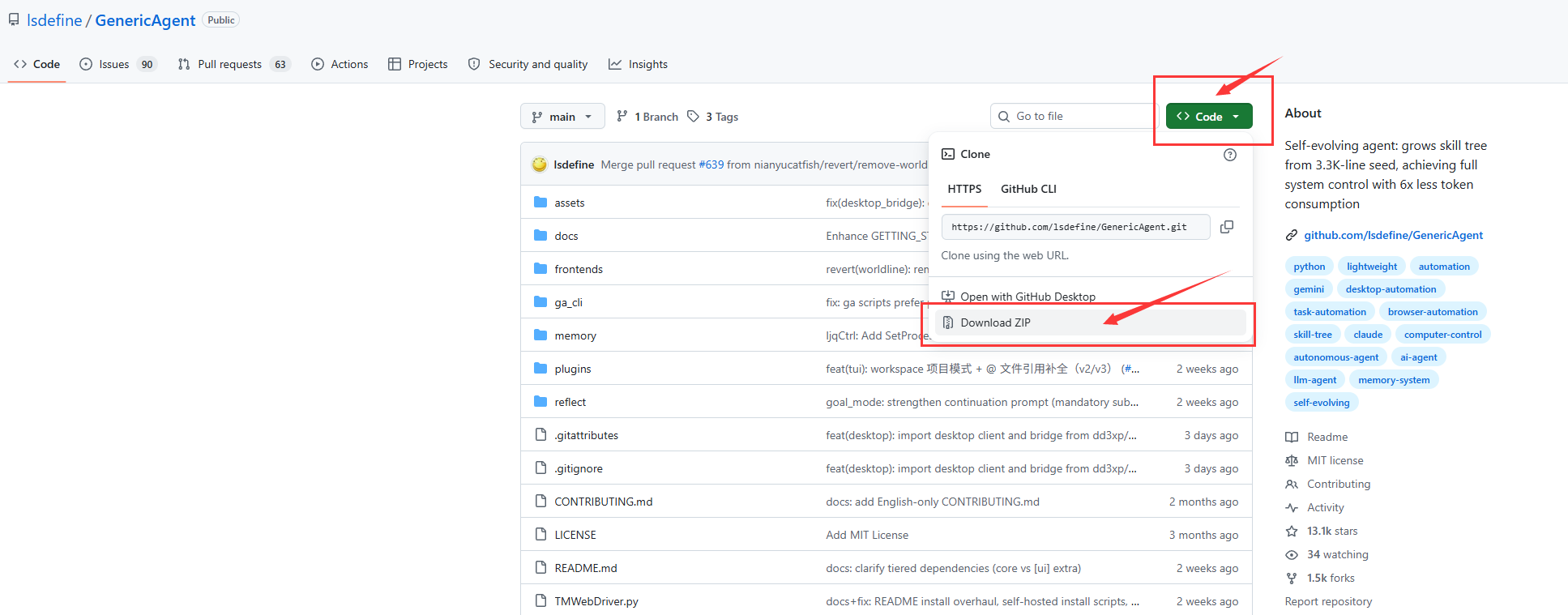This screenshot has height=615, width=1568.
Task: Click the Go to file search field
Action: point(1074,116)
